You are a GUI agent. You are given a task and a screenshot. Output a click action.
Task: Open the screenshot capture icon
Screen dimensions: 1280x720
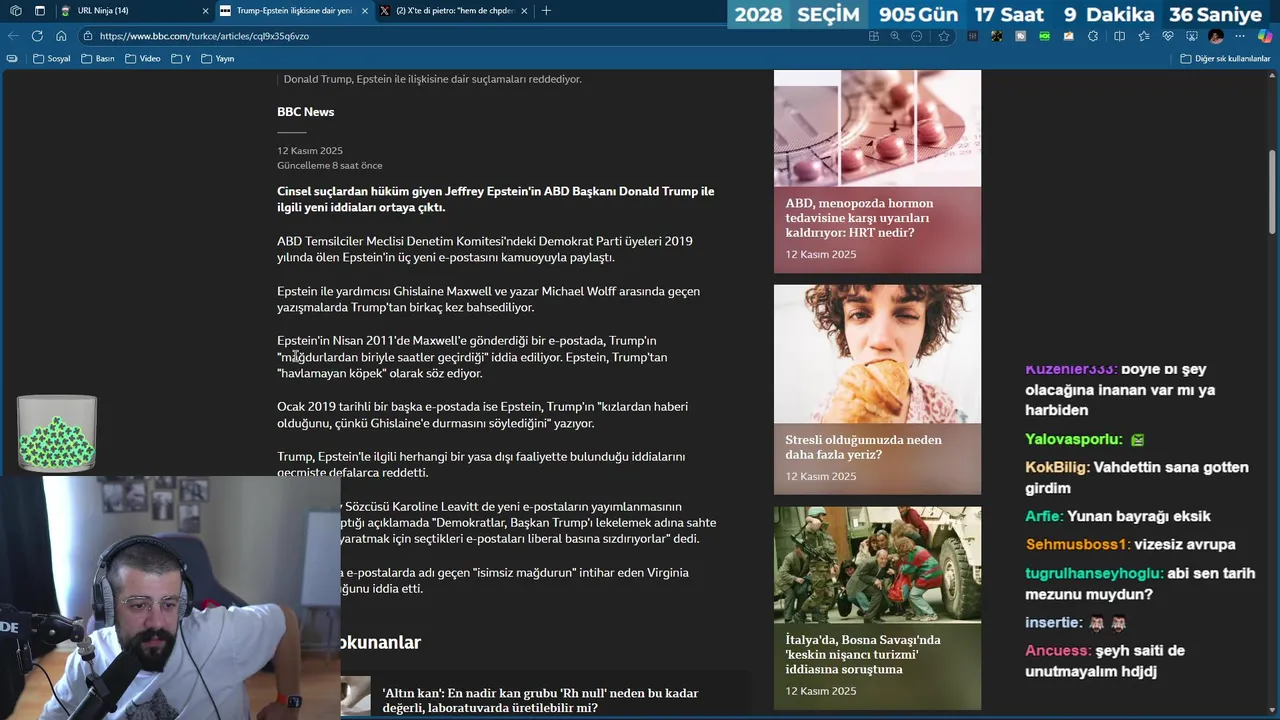point(1190,36)
